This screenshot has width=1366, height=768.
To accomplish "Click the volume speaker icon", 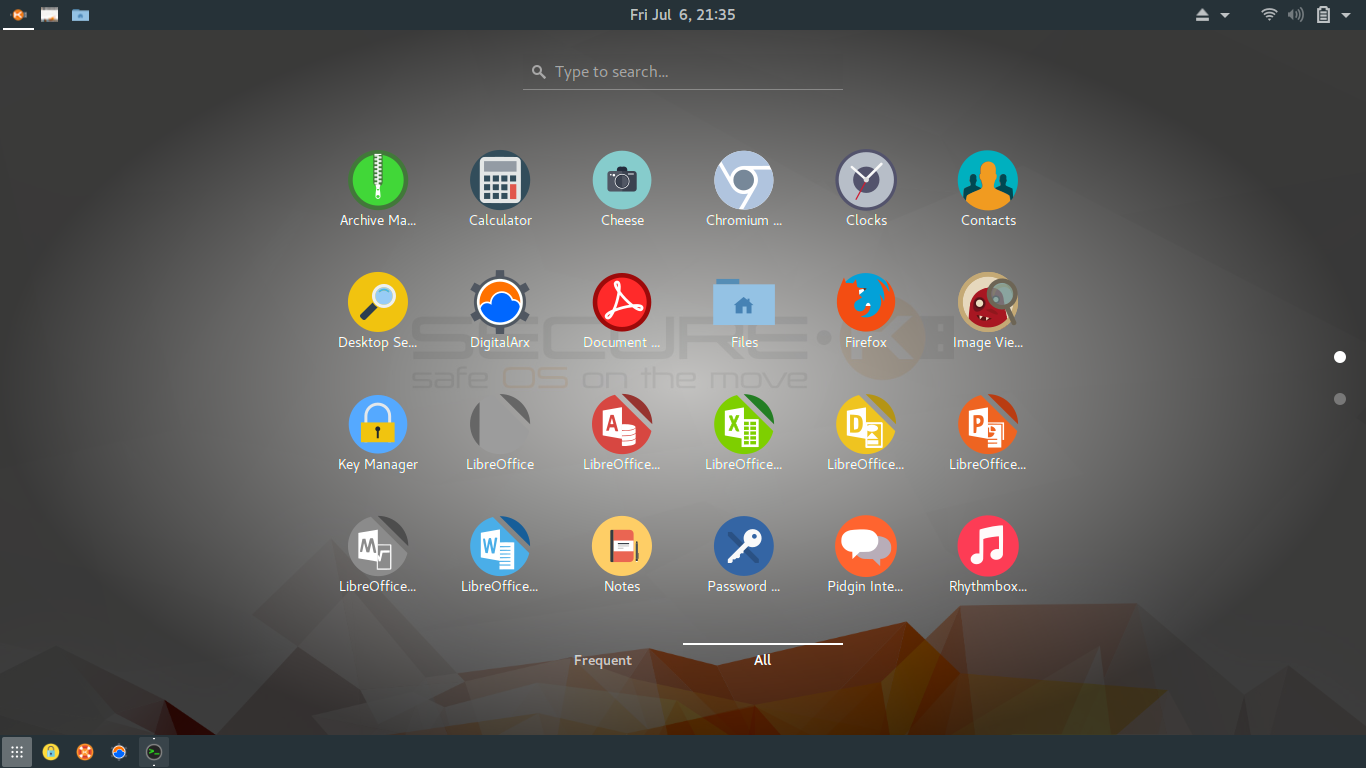I will coord(1296,14).
